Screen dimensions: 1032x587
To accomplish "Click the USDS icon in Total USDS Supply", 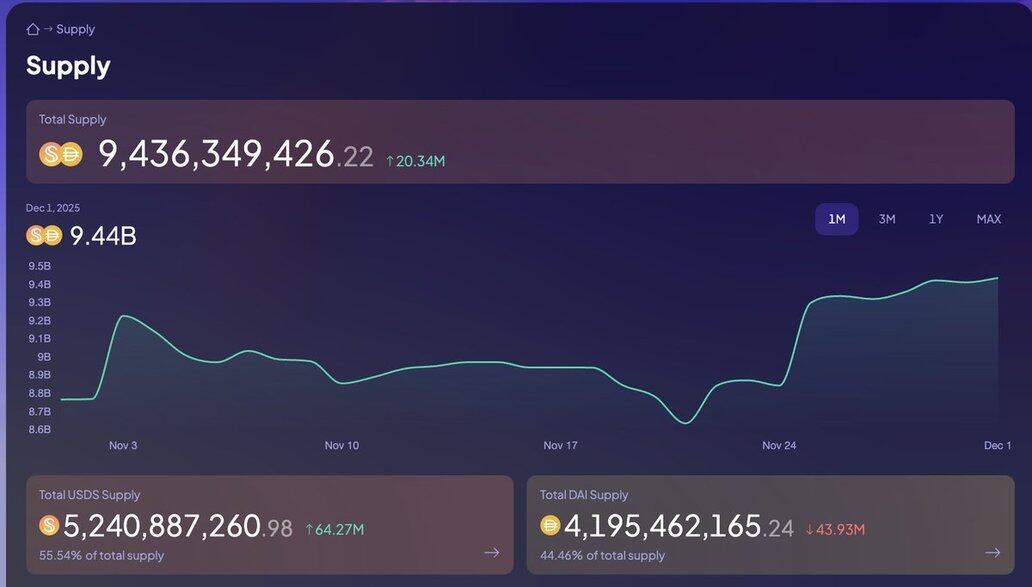I will click(x=49, y=525).
